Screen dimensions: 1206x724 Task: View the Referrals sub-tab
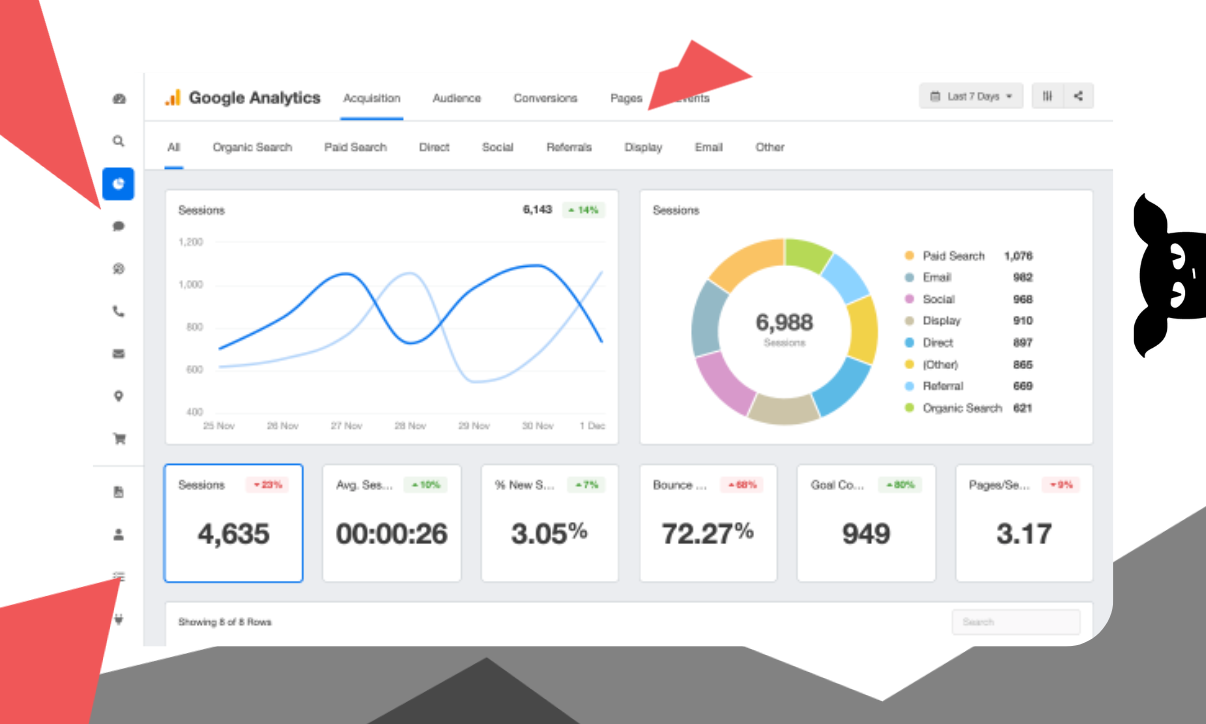click(x=569, y=147)
